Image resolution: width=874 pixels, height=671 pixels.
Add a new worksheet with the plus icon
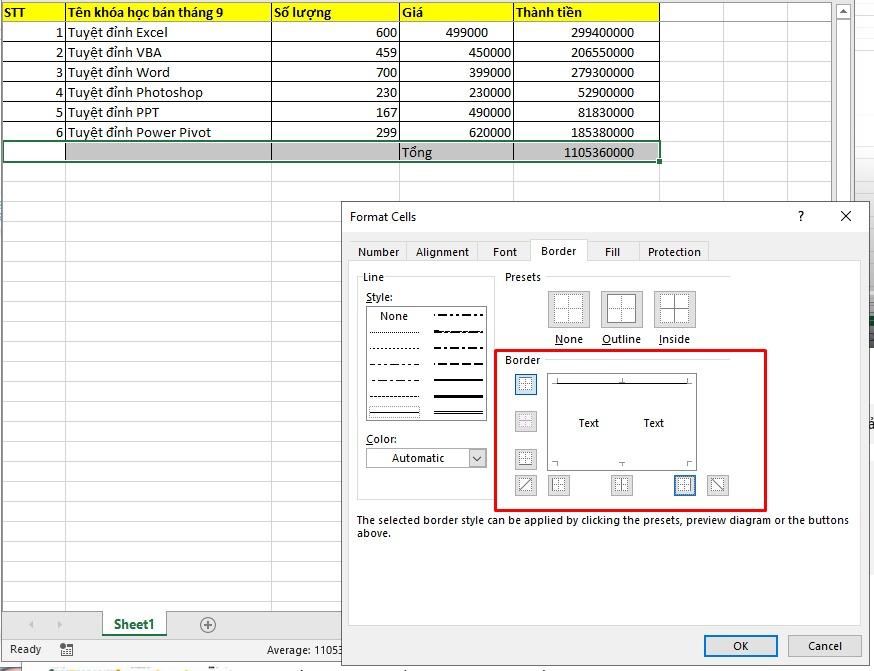click(206, 623)
